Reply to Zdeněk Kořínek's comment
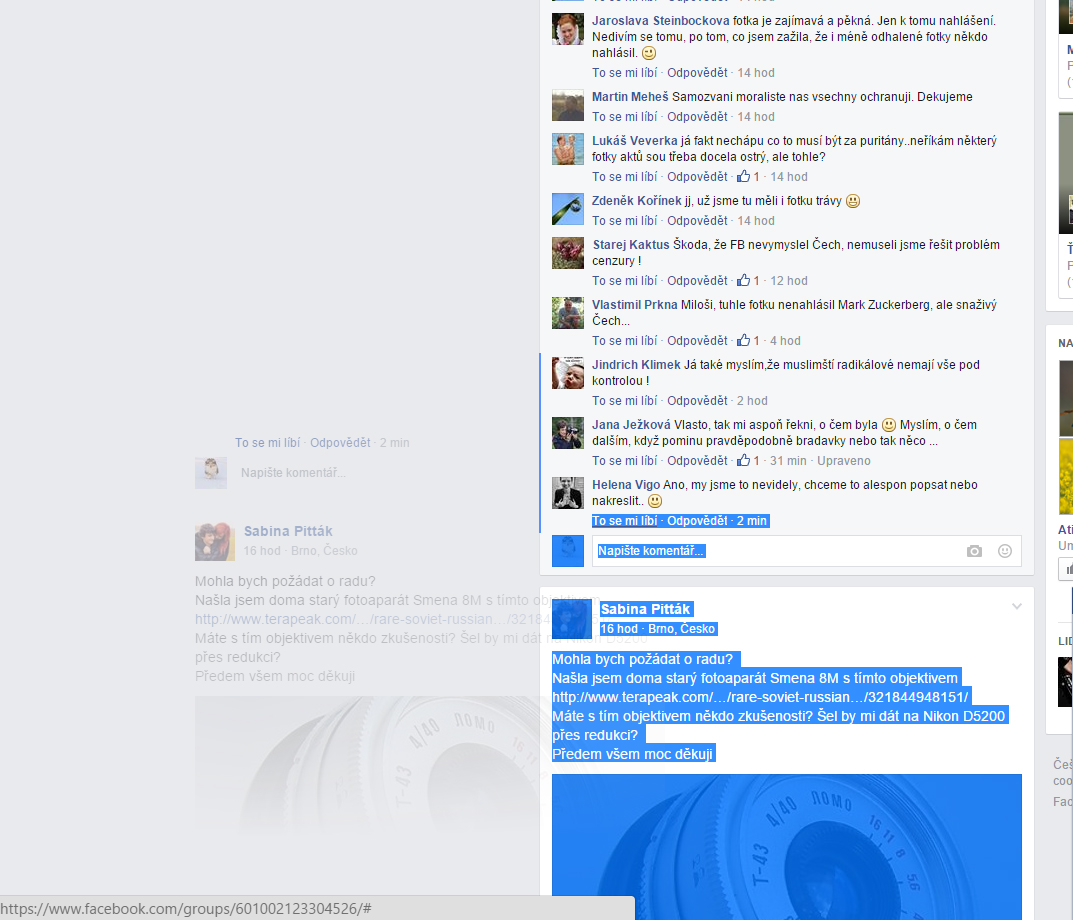1073x920 pixels. (x=697, y=221)
